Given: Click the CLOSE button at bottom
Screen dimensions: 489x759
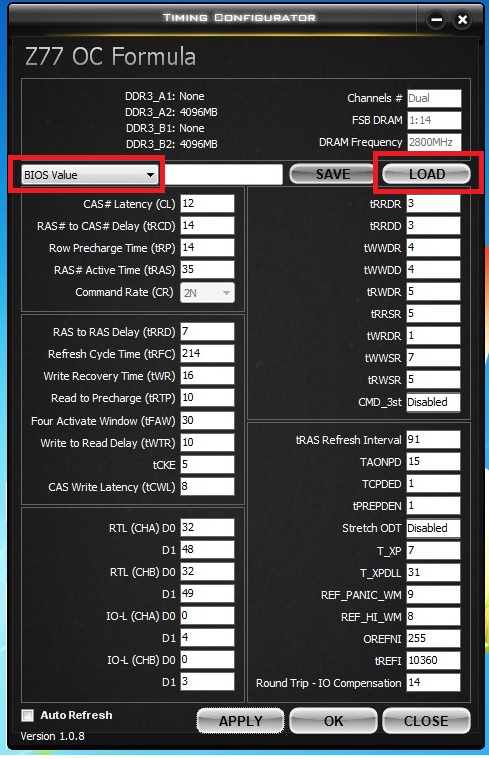Looking at the screenshot, I should pos(426,721).
